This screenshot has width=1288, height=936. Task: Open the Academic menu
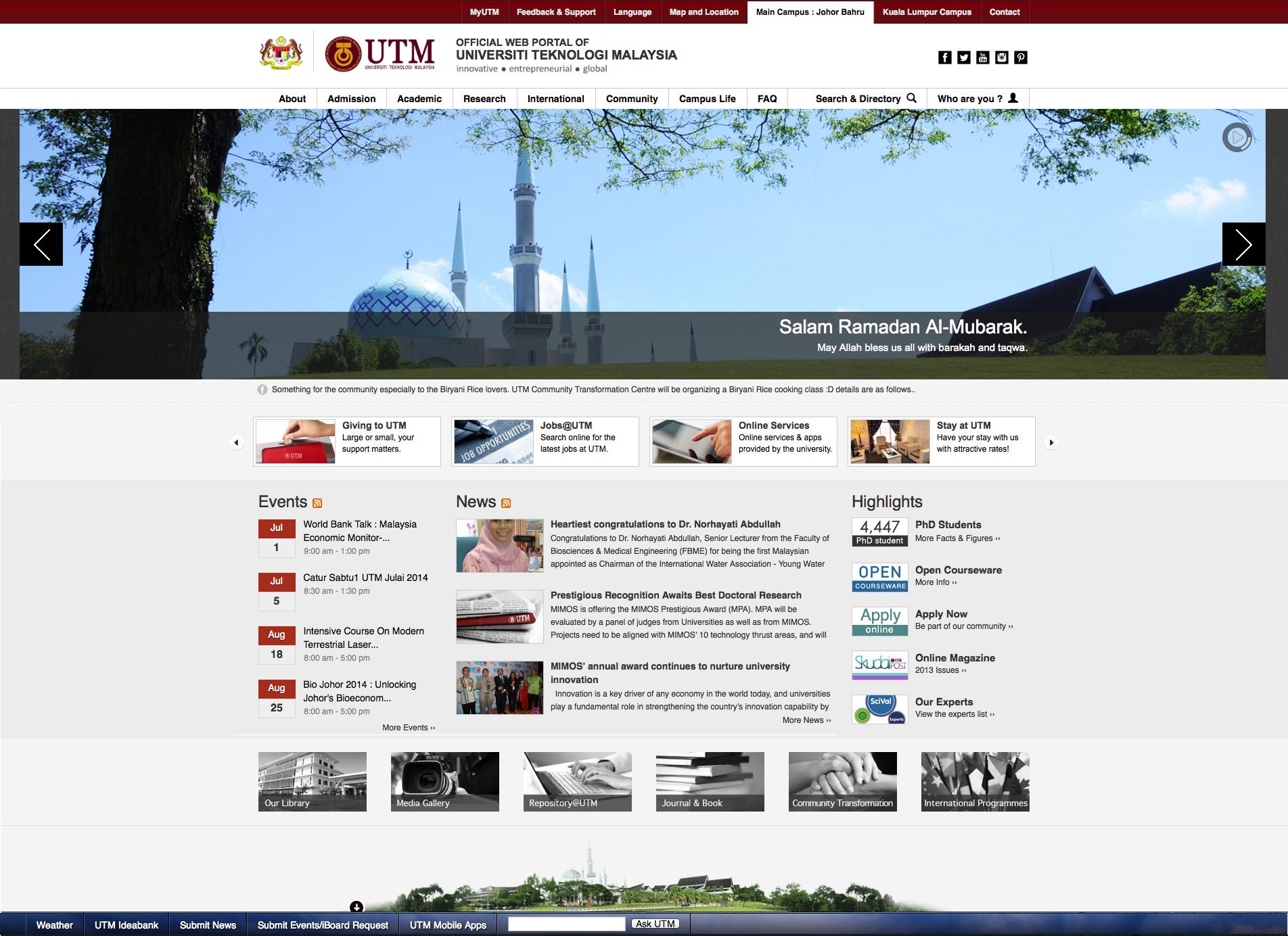[419, 99]
